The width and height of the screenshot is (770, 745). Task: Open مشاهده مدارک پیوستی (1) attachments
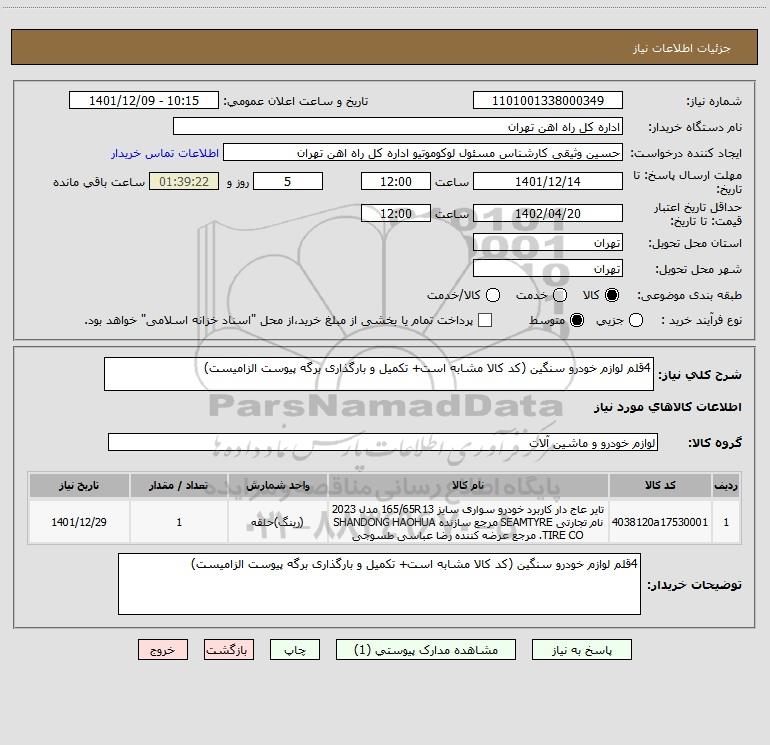[426, 650]
